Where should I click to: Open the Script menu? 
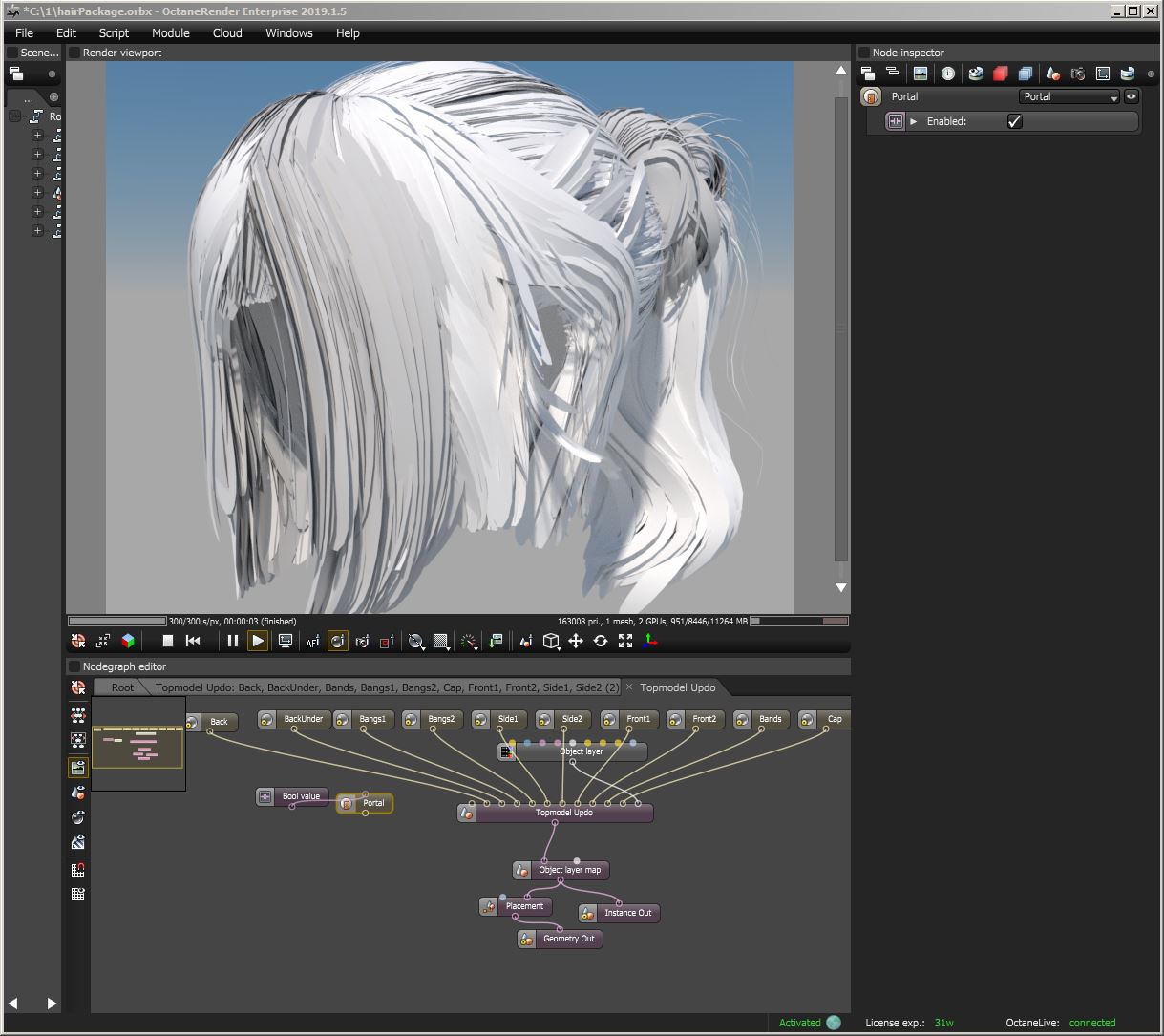[x=114, y=32]
